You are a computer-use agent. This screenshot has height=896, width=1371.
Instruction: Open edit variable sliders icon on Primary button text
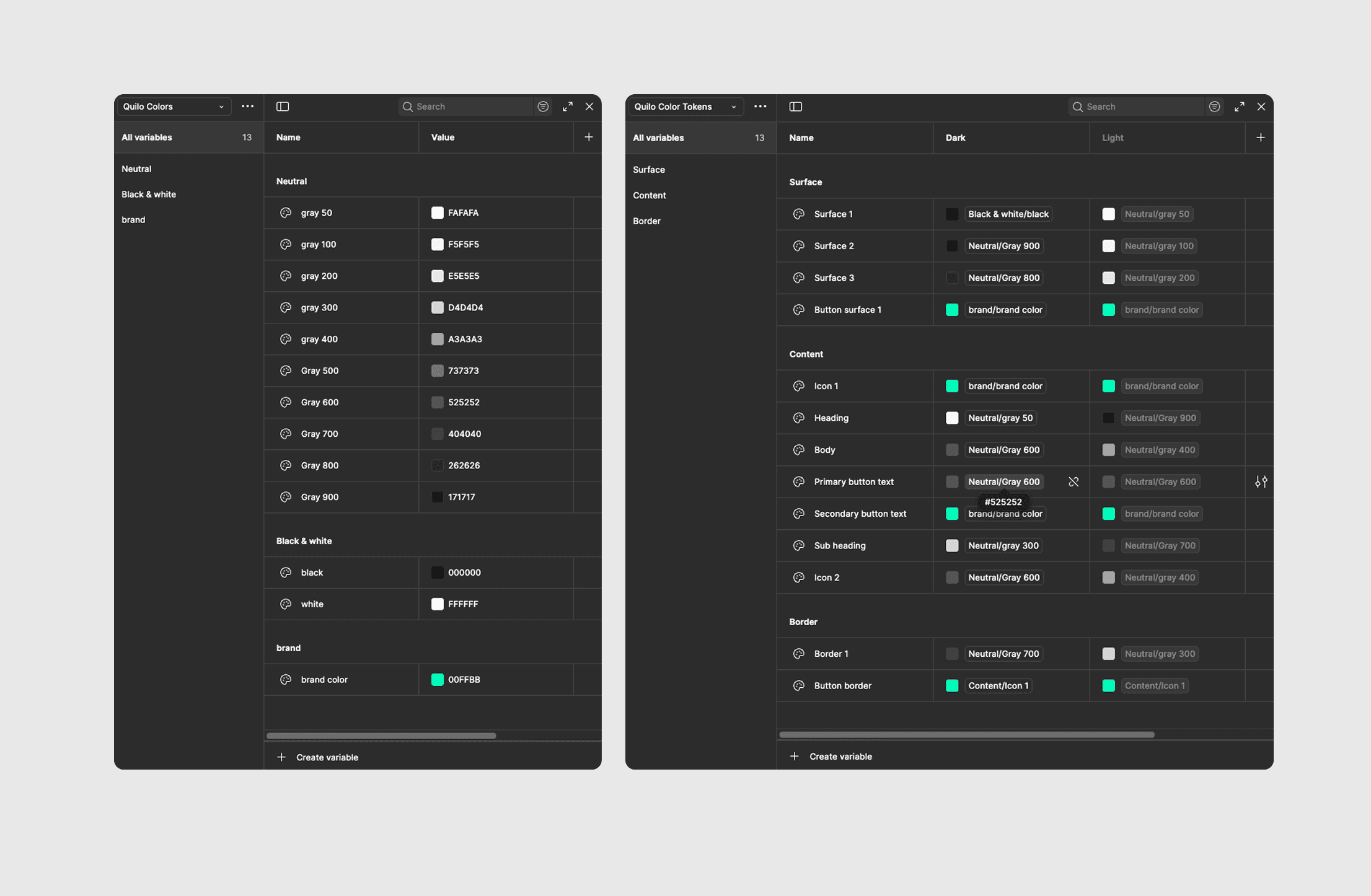coord(1261,481)
